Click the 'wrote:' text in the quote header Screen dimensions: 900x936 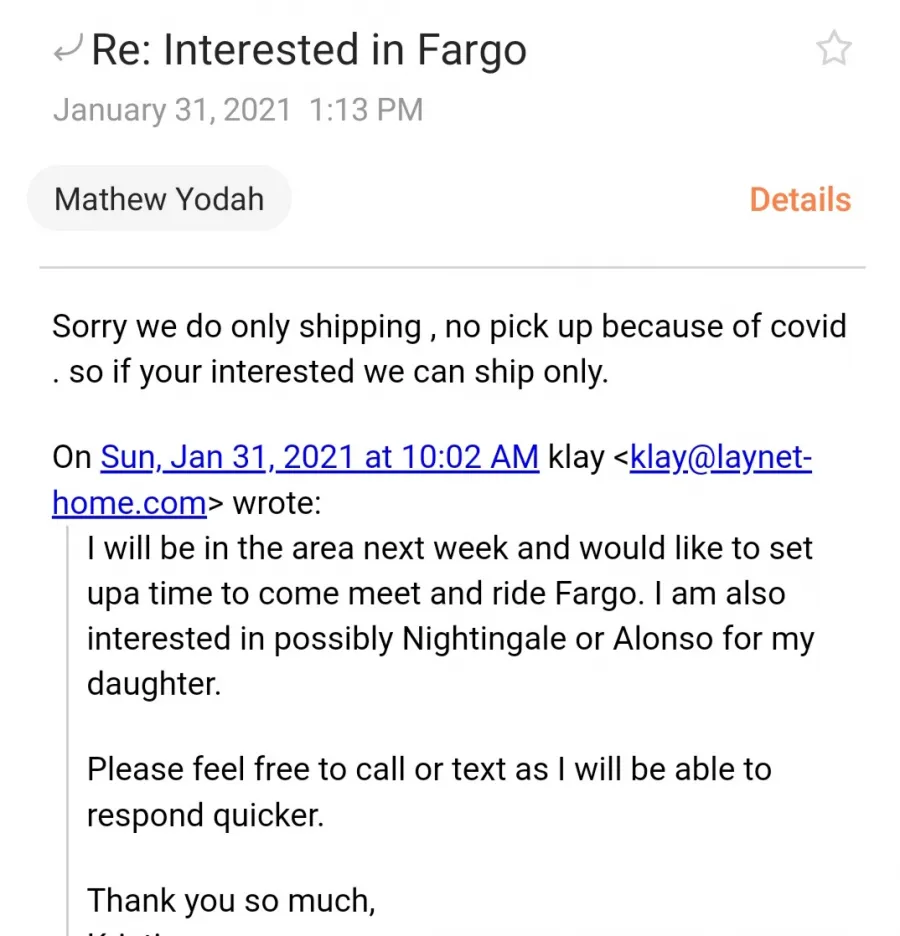(276, 503)
